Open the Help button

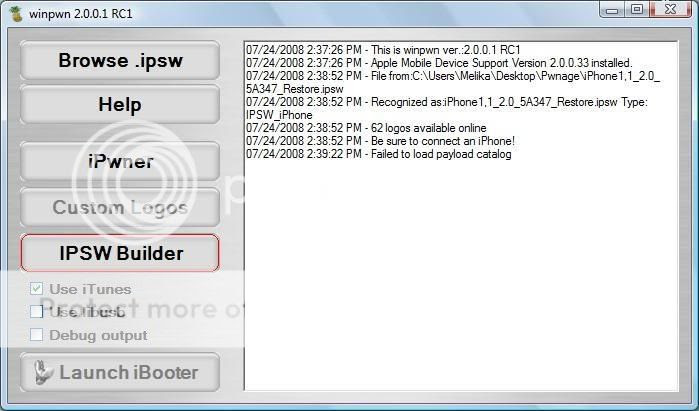(x=120, y=104)
